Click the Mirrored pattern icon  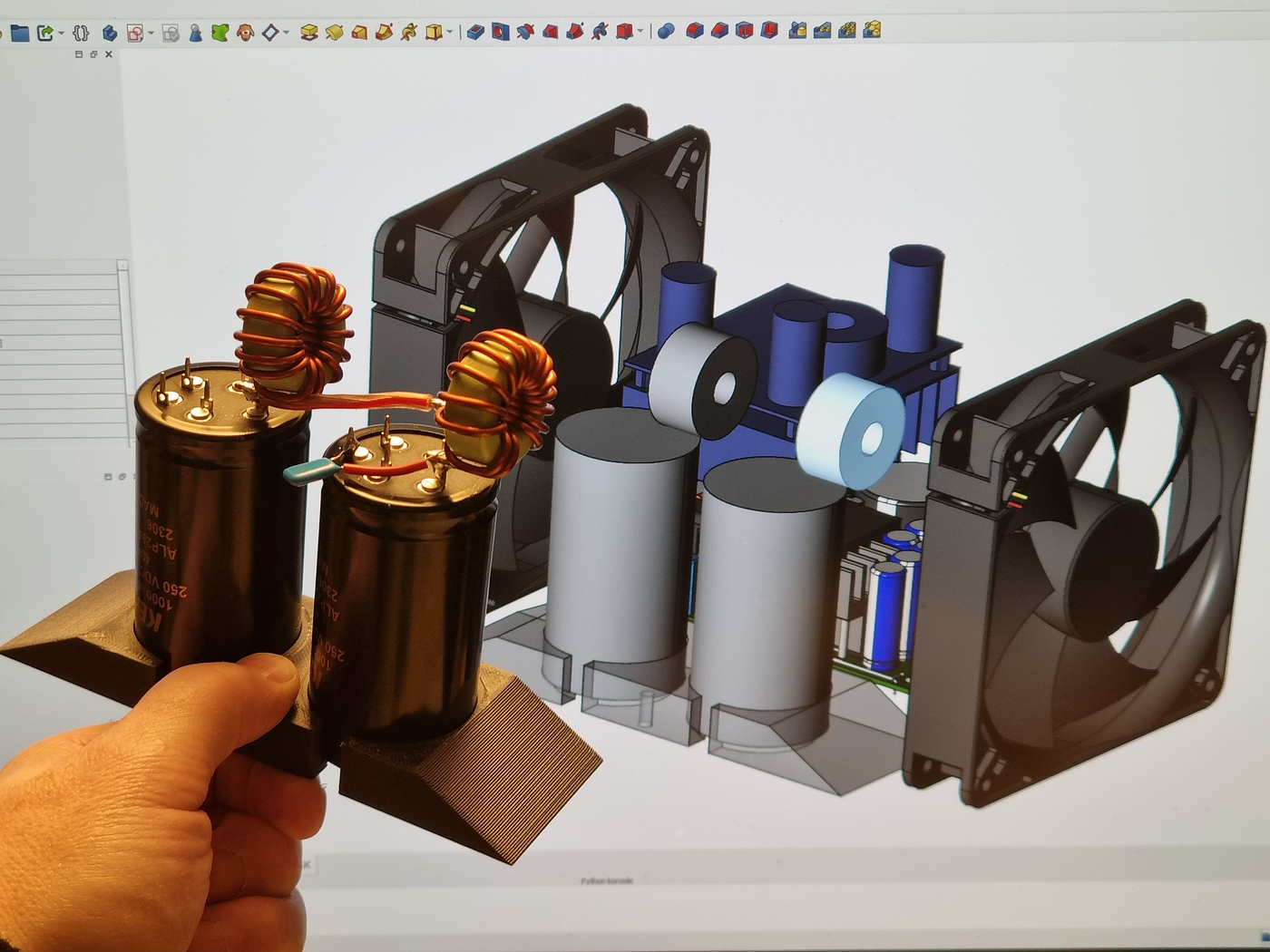797,30
